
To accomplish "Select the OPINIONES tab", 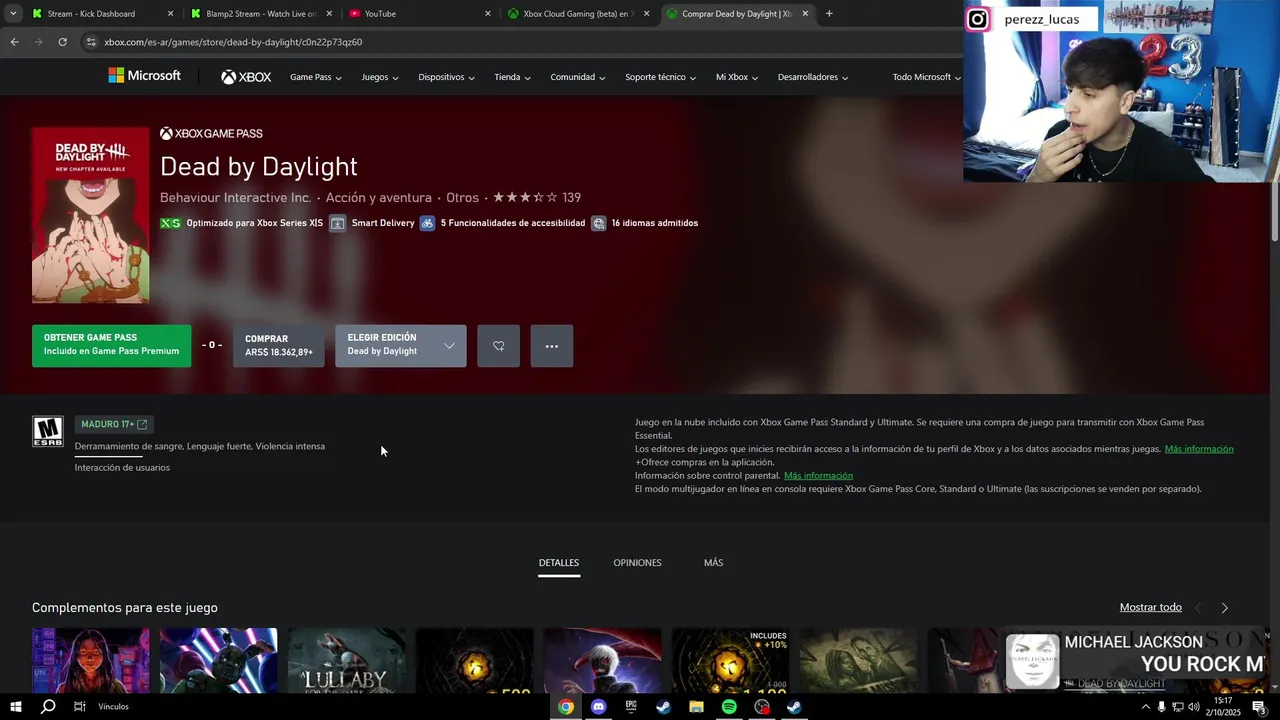I will coord(637,563).
